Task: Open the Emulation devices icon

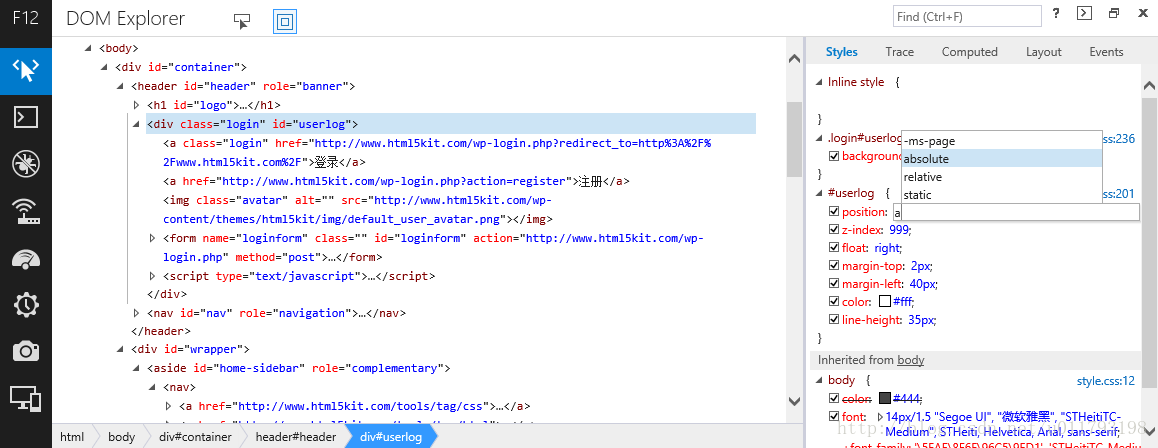Action: click(x=26, y=398)
